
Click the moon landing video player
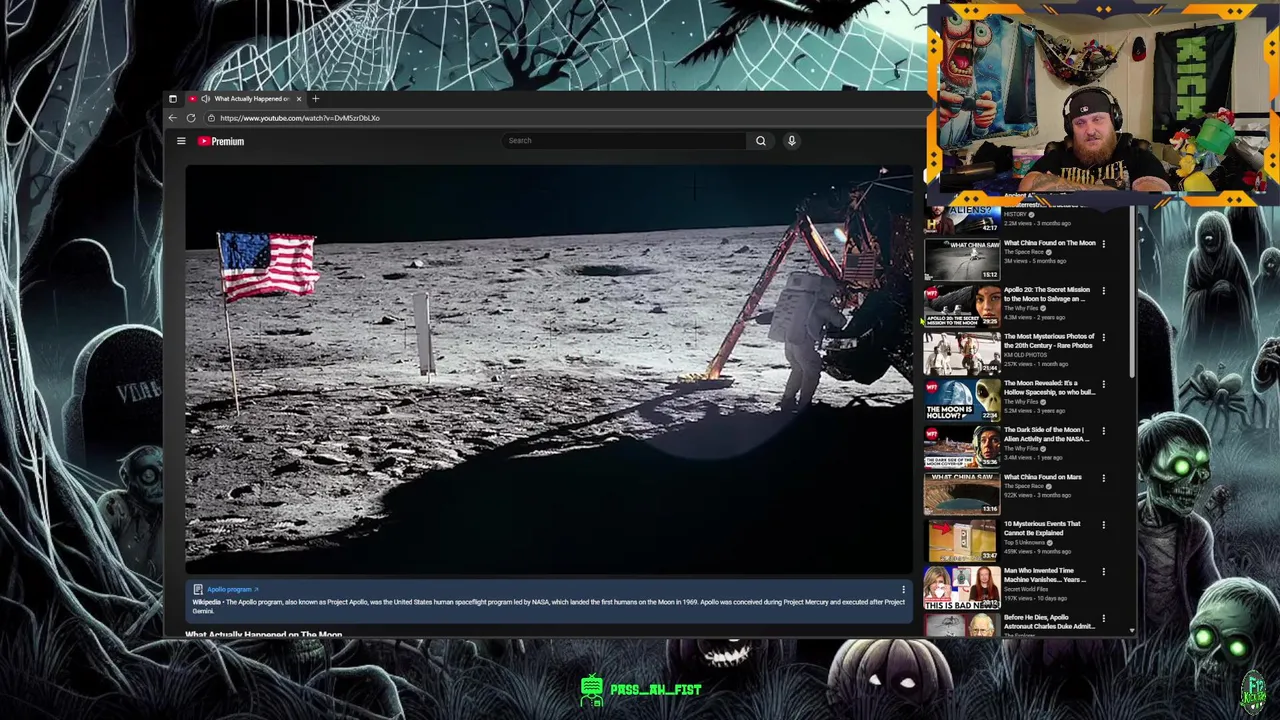[x=549, y=370]
